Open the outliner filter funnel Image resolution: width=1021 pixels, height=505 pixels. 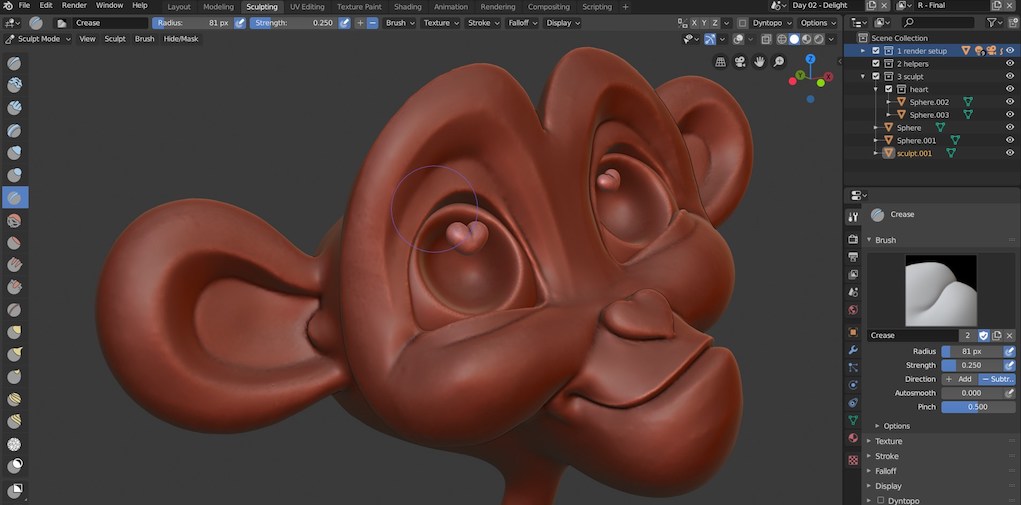click(x=994, y=22)
